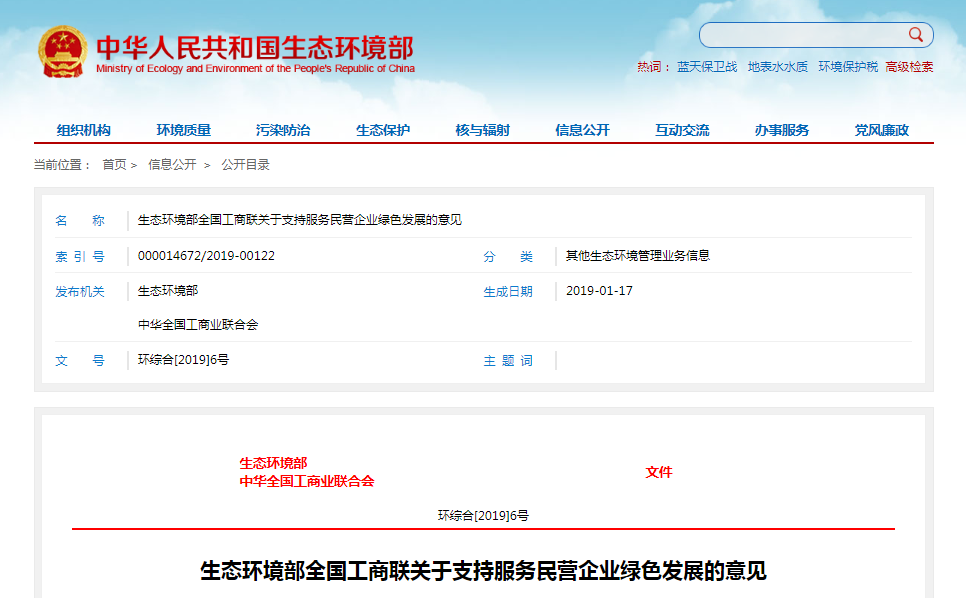Screen dimensions: 966x598
Task: Click the national emblem logo
Action: point(62,52)
